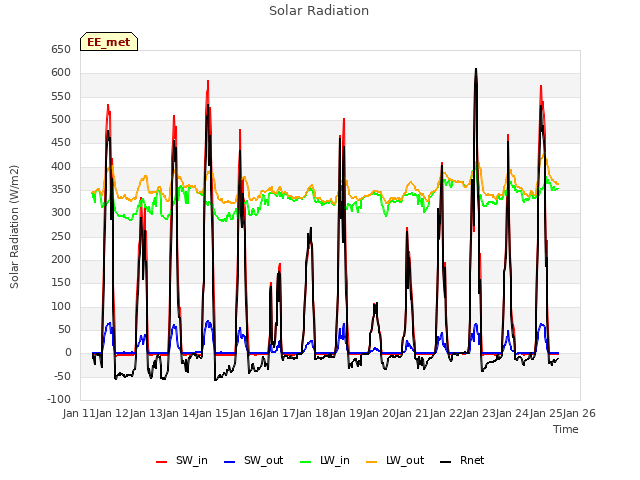
Task: Click the Jan 20 x-axis tick label
Action: point(379,413)
